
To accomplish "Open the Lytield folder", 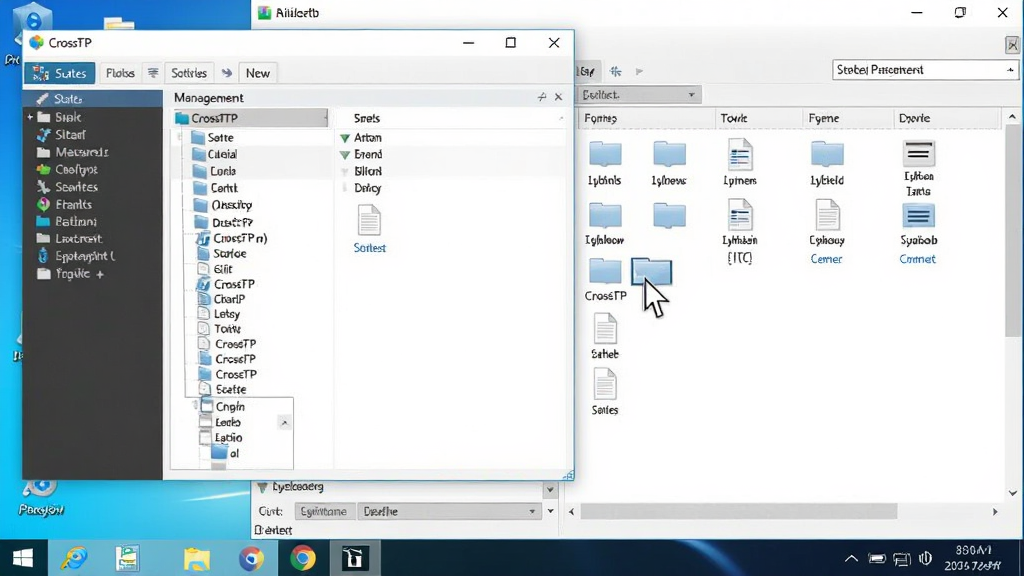I will (x=827, y=163).
